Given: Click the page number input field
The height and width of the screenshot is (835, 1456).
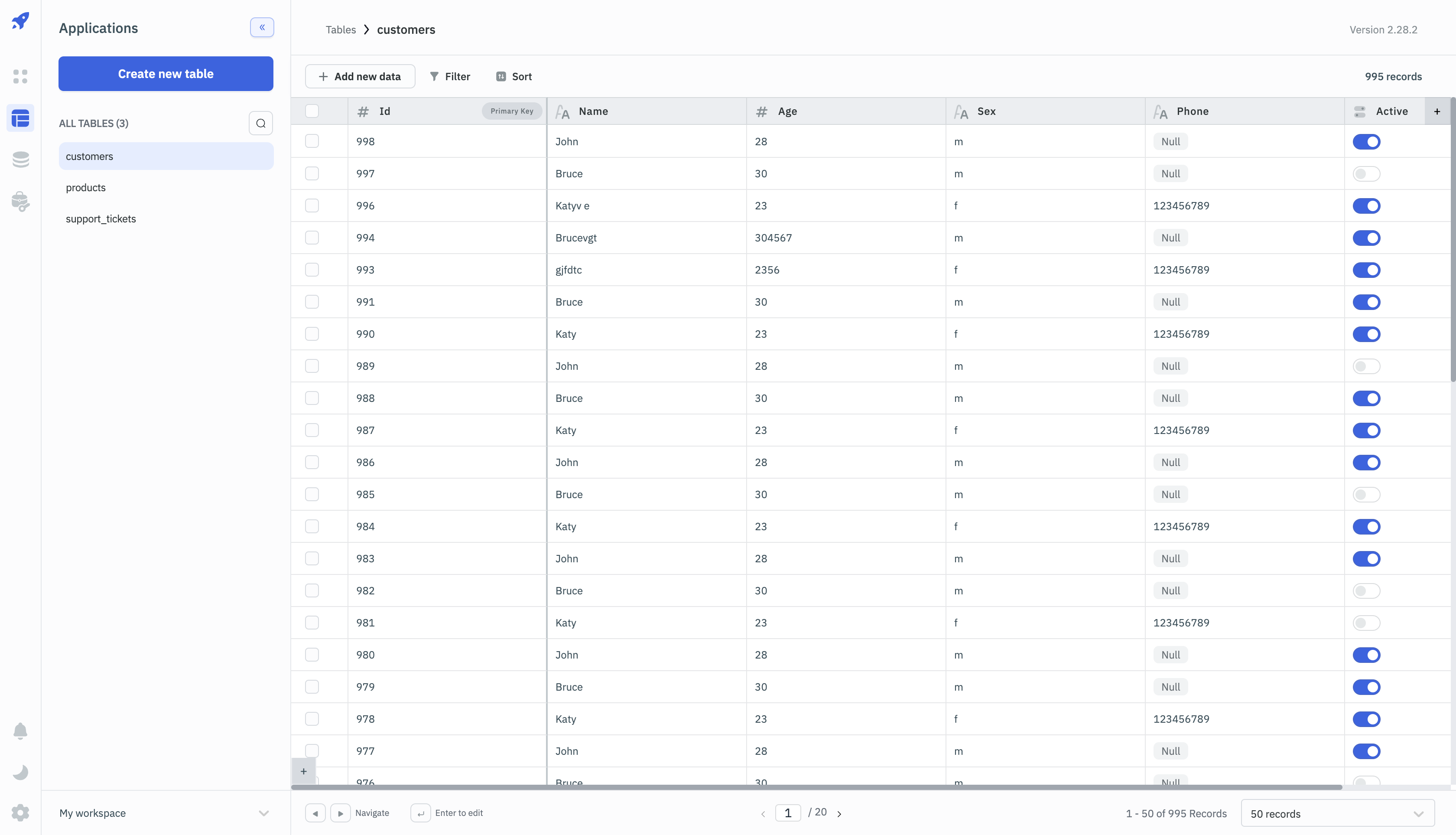Looking at the screenshot, I should [788, 812].
